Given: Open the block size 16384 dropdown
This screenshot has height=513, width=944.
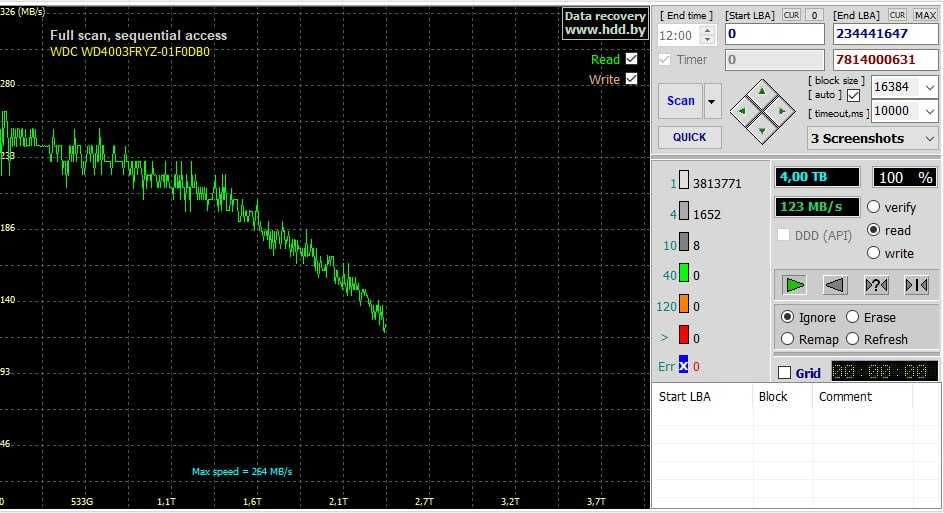Looking at the screenshot, I should pyautogui.click(x=930, y=87).
